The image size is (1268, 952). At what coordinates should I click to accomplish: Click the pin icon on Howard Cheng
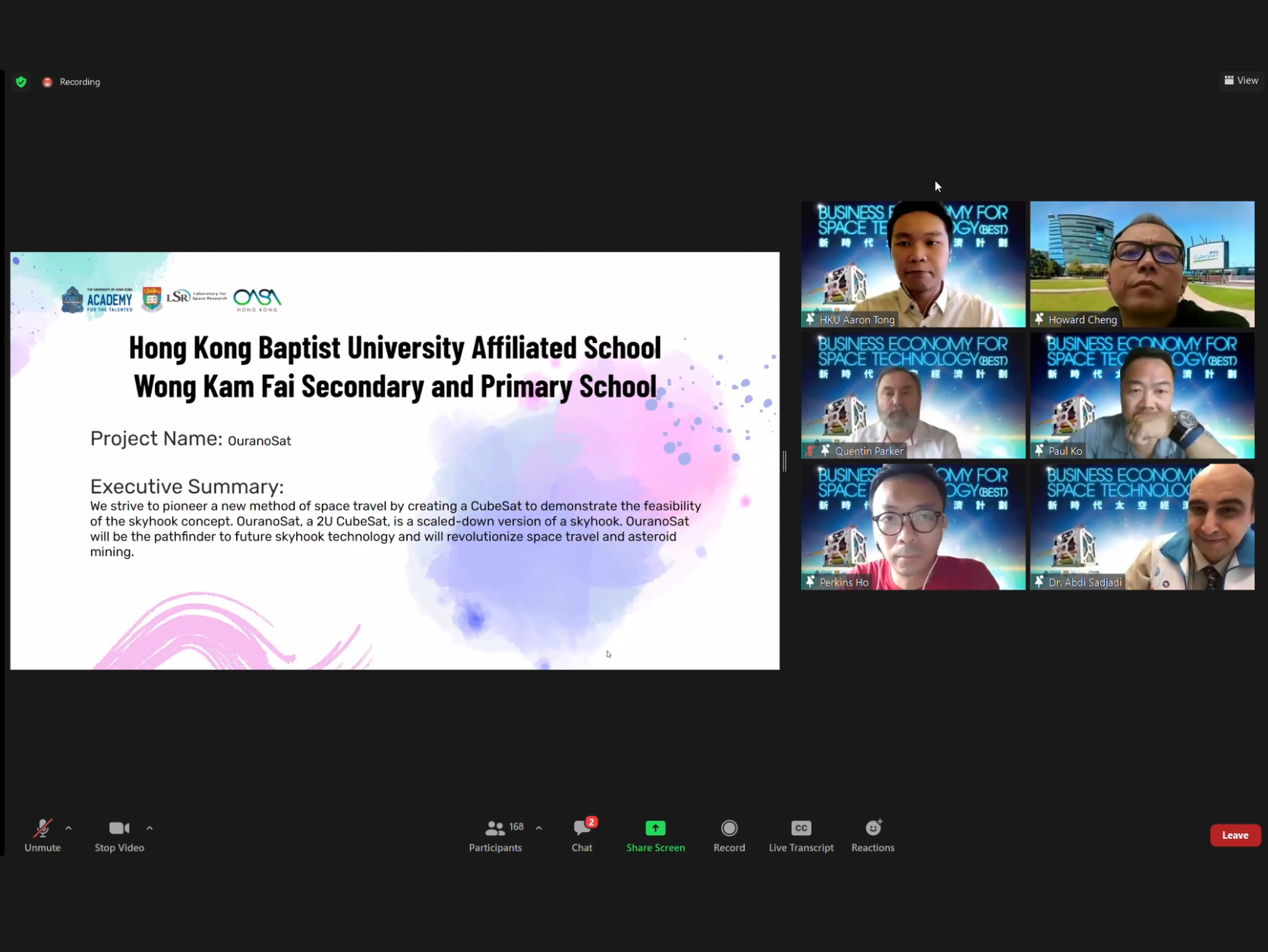pos(1039,320)
